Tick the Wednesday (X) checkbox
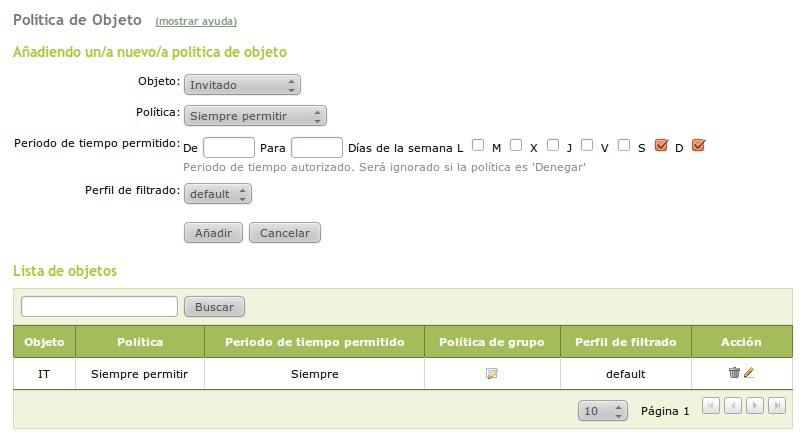This screenshot has height=444, width=808. tap(553, 144)
